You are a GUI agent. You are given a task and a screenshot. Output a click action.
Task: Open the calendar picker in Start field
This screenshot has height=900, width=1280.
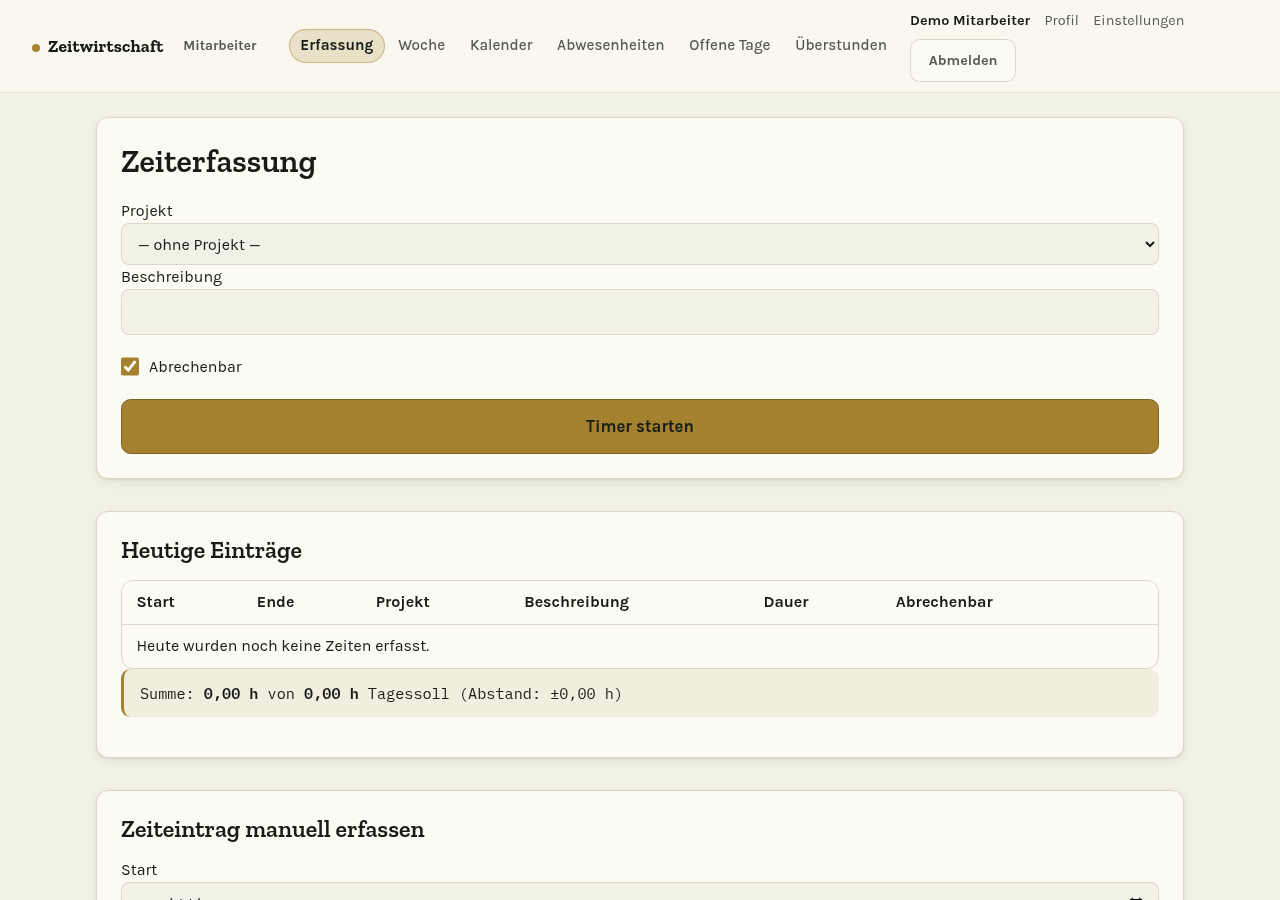pyautogui.click(x=1136, y=897)
